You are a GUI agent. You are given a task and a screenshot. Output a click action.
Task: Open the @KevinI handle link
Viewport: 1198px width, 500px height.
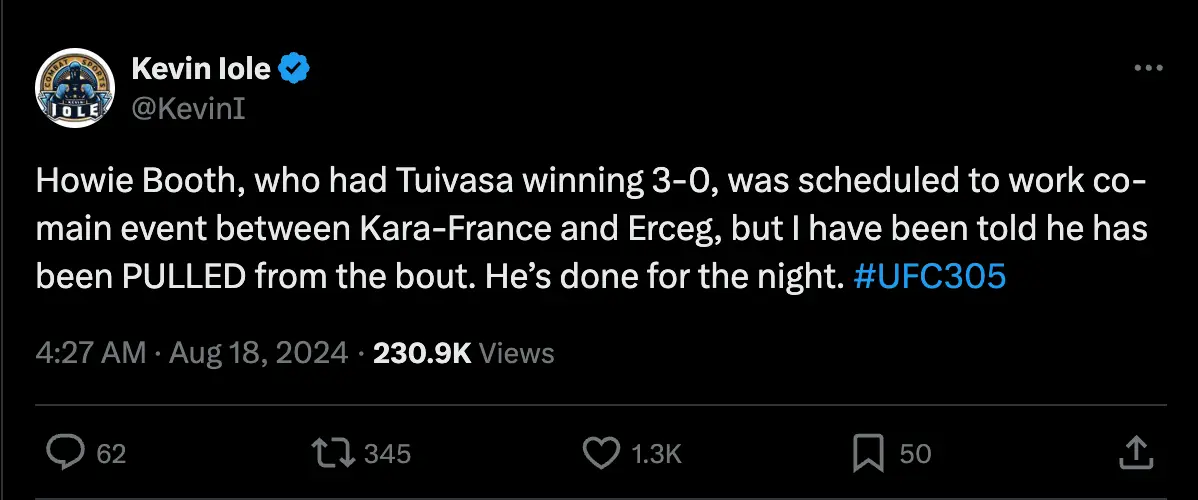[188, 107]
